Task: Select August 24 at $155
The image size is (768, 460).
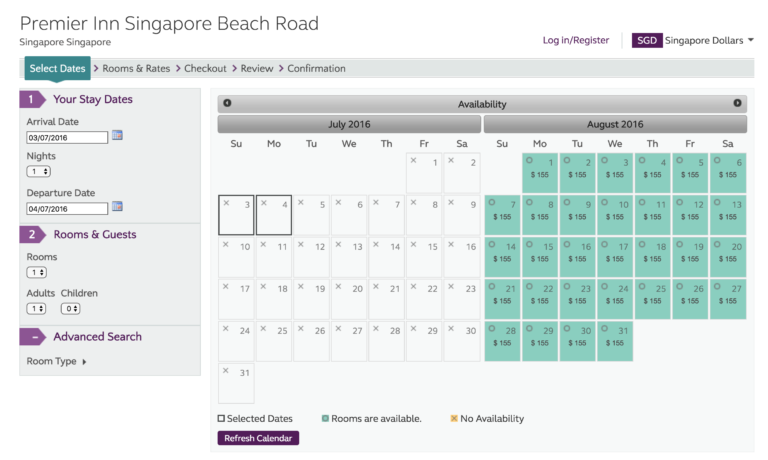Action: click(615, 299)
